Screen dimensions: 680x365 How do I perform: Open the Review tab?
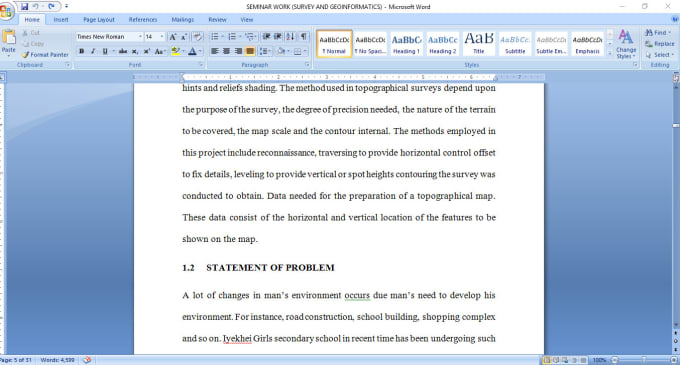[217, 20]
